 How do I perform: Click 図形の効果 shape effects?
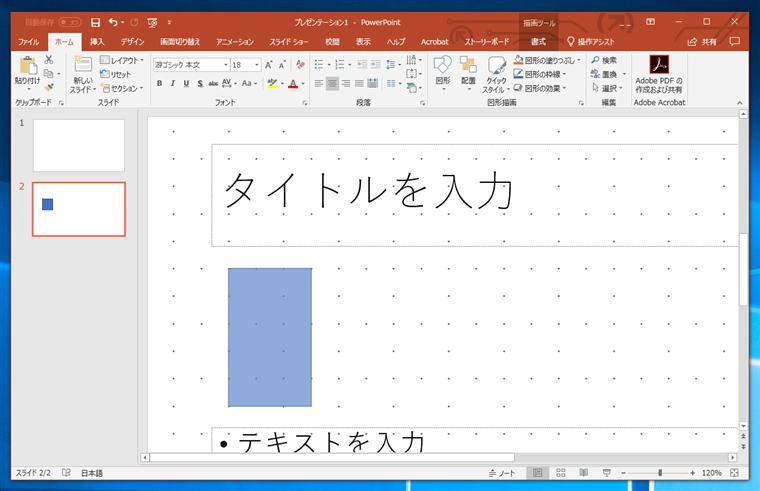[539, 88]
